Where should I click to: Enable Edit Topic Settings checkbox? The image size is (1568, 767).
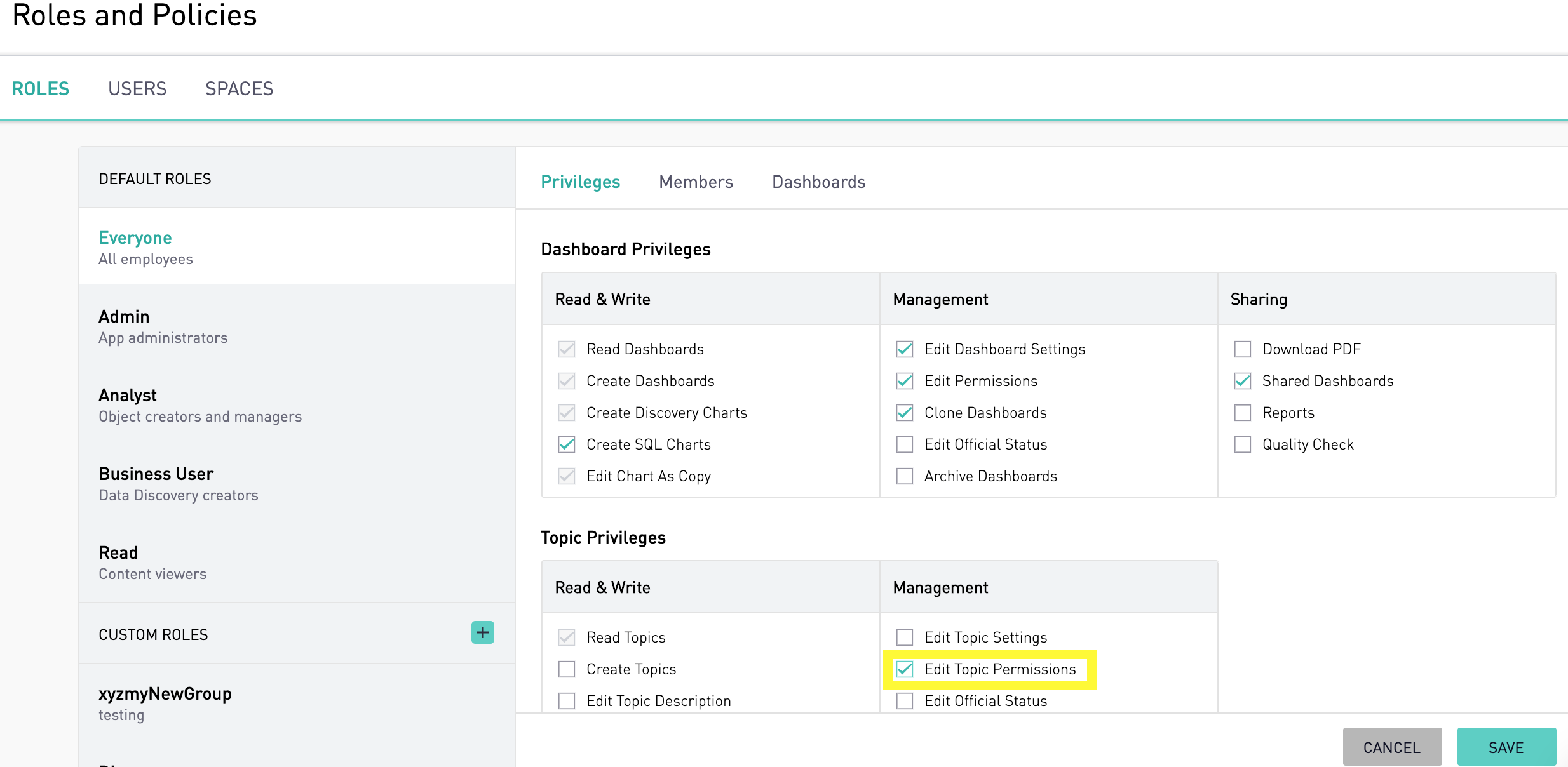[x=905, y=637]
